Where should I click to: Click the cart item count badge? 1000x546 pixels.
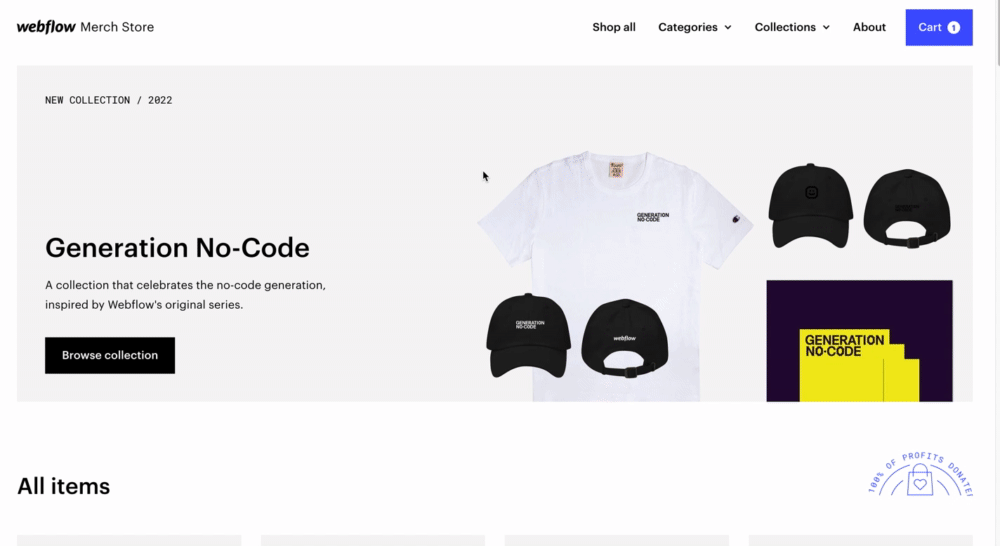(x=953, y=27)
